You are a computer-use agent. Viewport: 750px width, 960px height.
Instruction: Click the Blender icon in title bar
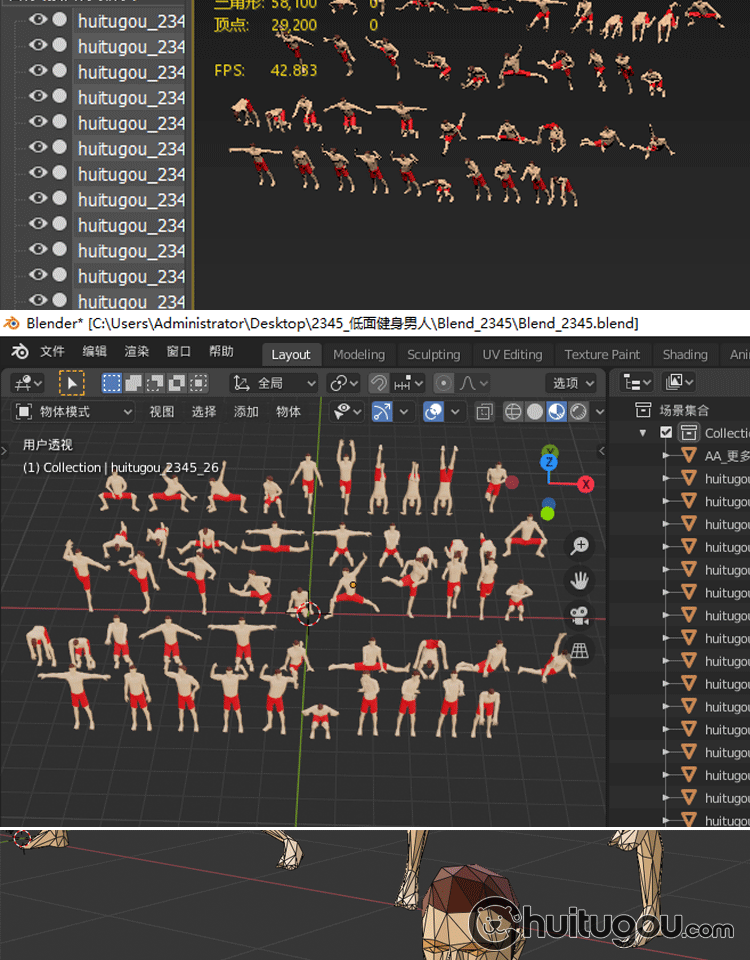coord(11,323)
